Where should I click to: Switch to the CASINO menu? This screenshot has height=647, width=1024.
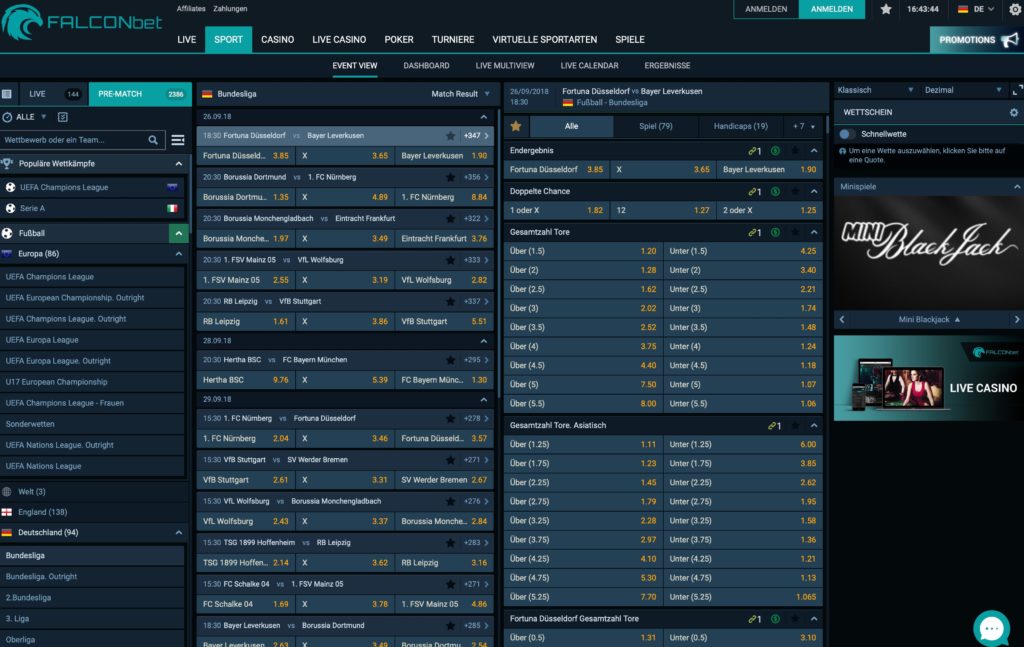[278, 40]
